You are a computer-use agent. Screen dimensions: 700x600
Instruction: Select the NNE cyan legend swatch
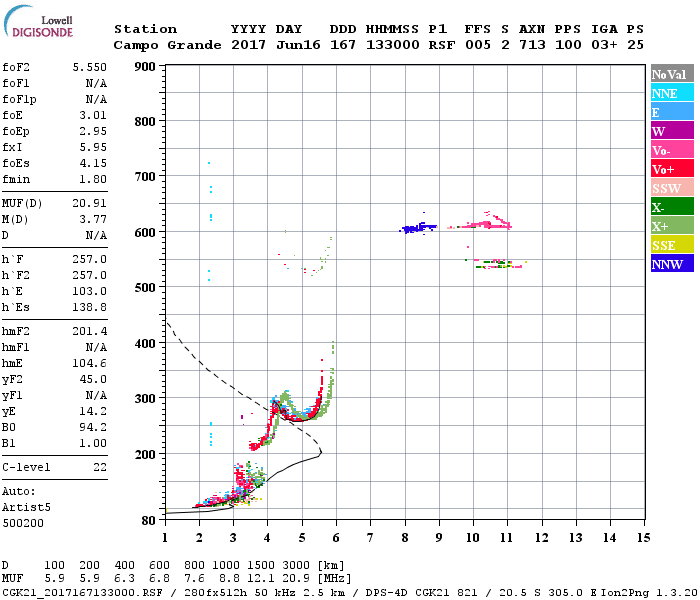click(x=672, y=93)
